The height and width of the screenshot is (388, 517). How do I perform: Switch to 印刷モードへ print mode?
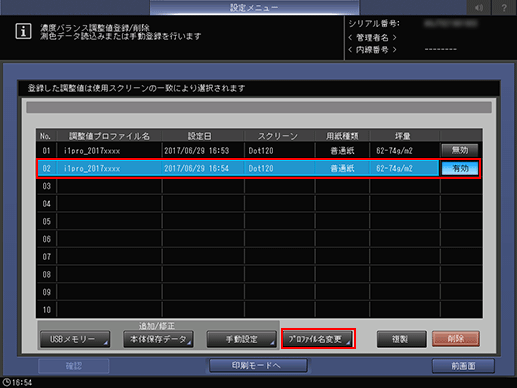pyautogui.click(x=258, y=365)
